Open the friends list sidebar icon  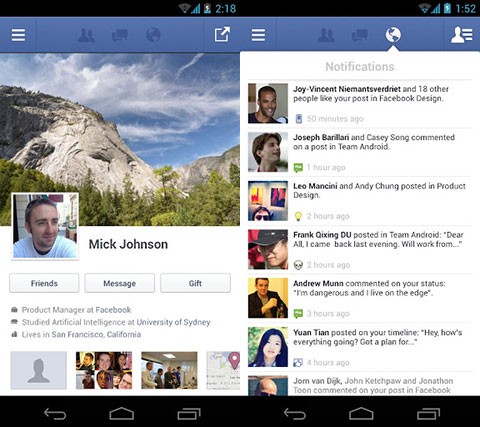[462, 35]
